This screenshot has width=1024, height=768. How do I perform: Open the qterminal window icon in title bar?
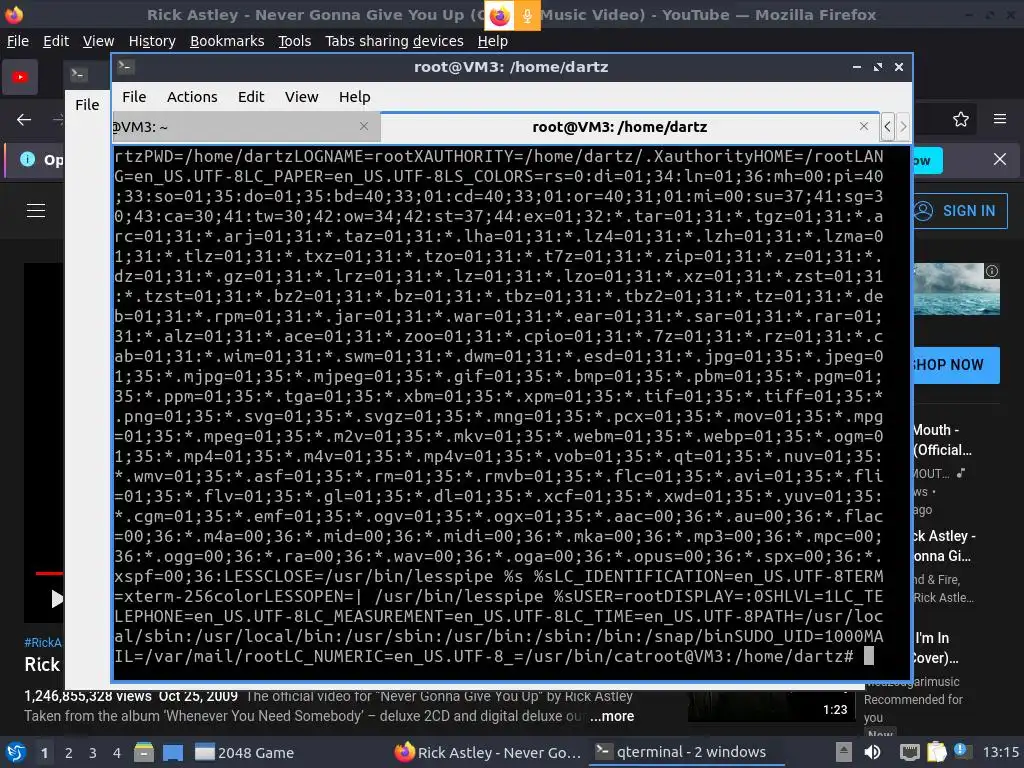126,66
